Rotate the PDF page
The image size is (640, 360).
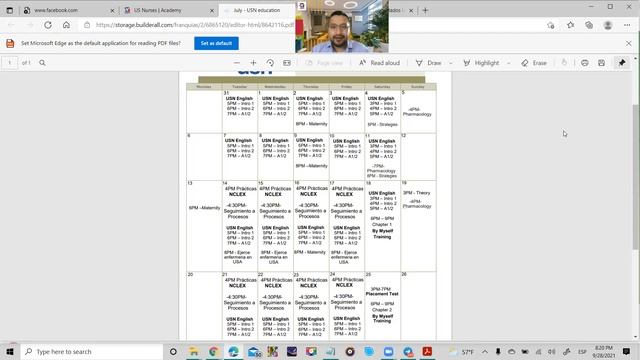click(x=270, y=63)
